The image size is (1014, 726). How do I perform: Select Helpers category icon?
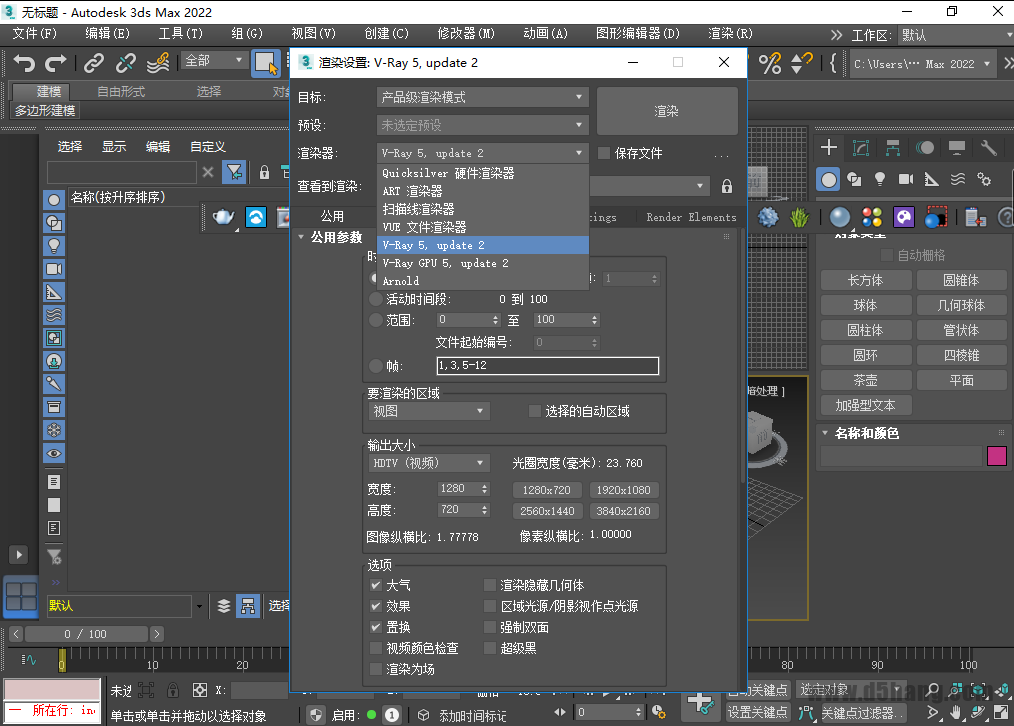click(931, 179)
